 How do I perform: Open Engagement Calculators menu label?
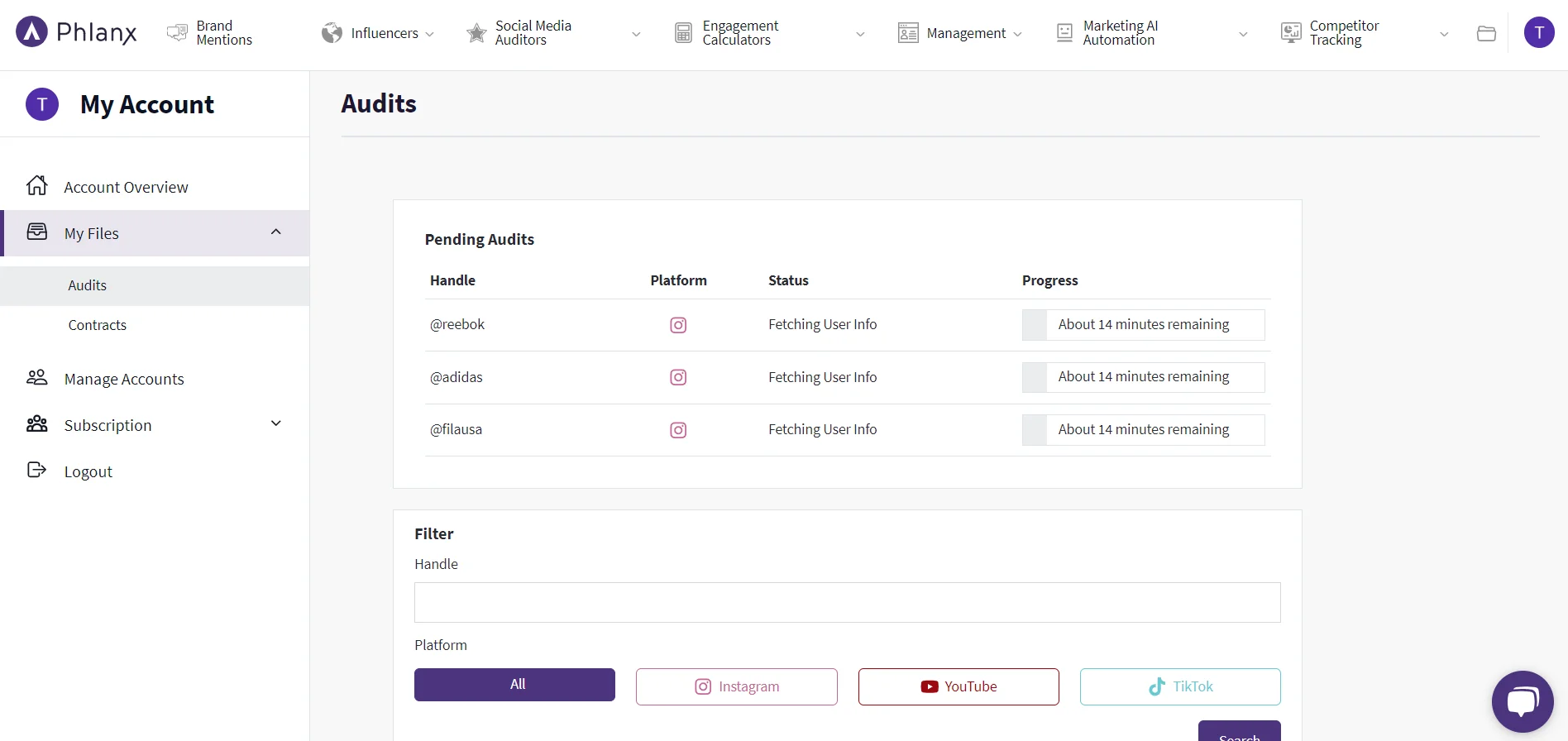click(x=740, y=33)
